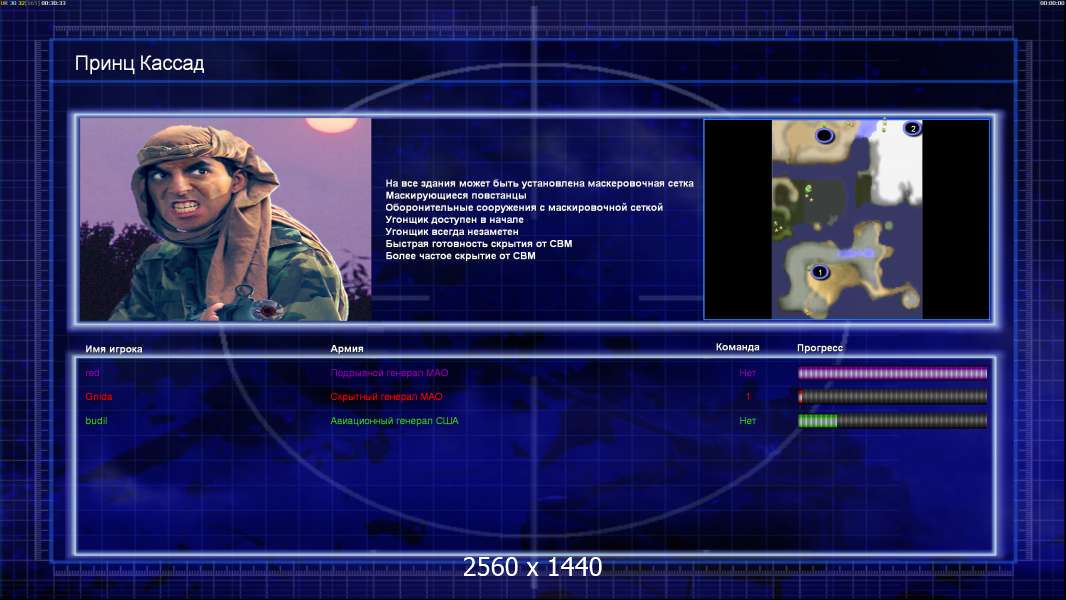
Task: Click the minimap preview image
Action: 846,219
